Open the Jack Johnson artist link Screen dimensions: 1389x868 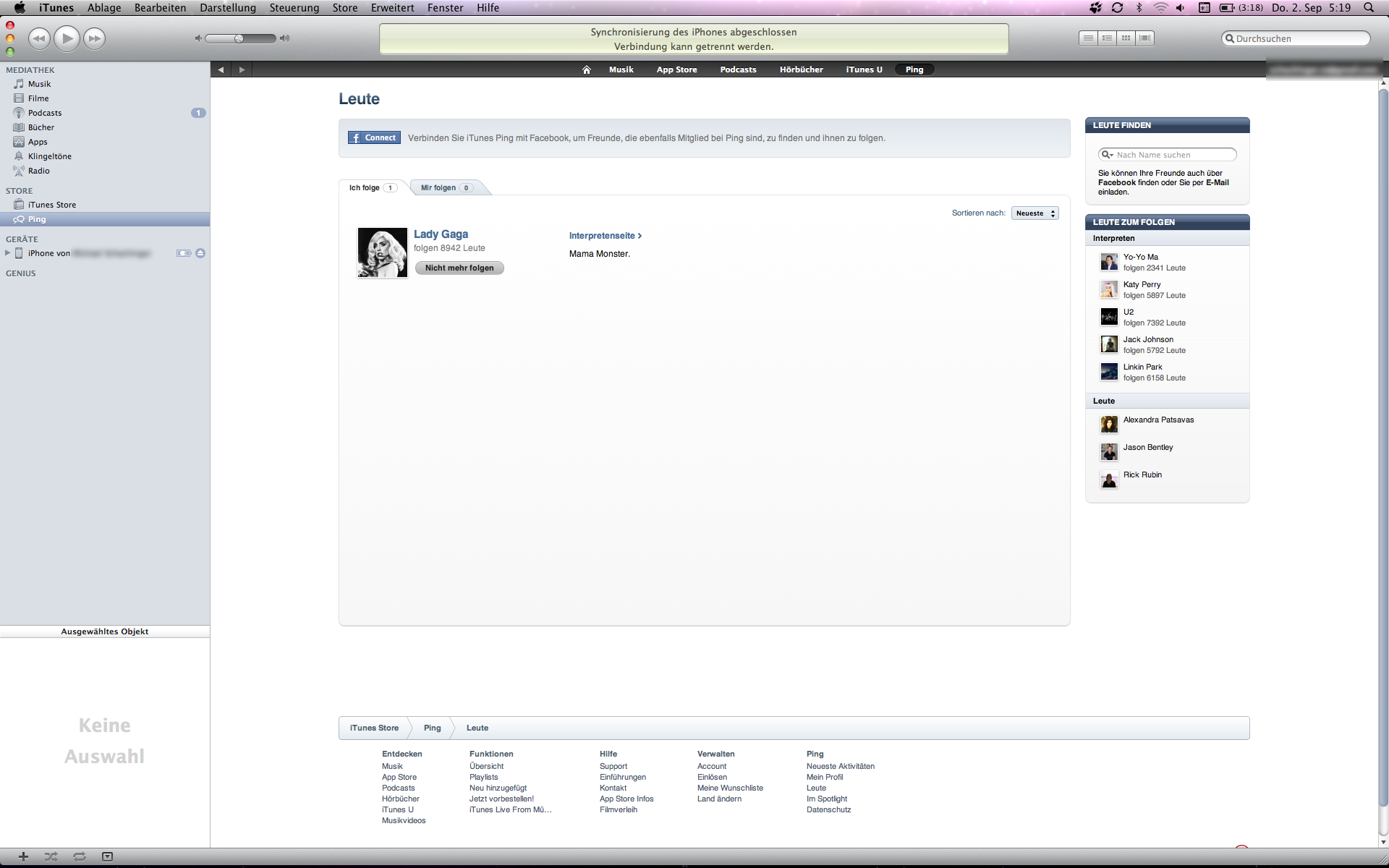[x=1148, y=339]
